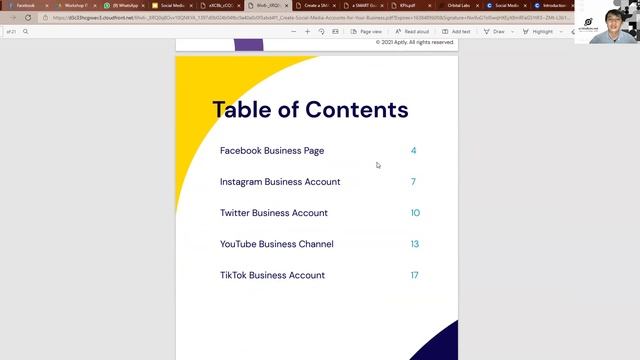Rotate the PDF page
The width and height of the screenshot is (640, 360).
pos(322,31)
